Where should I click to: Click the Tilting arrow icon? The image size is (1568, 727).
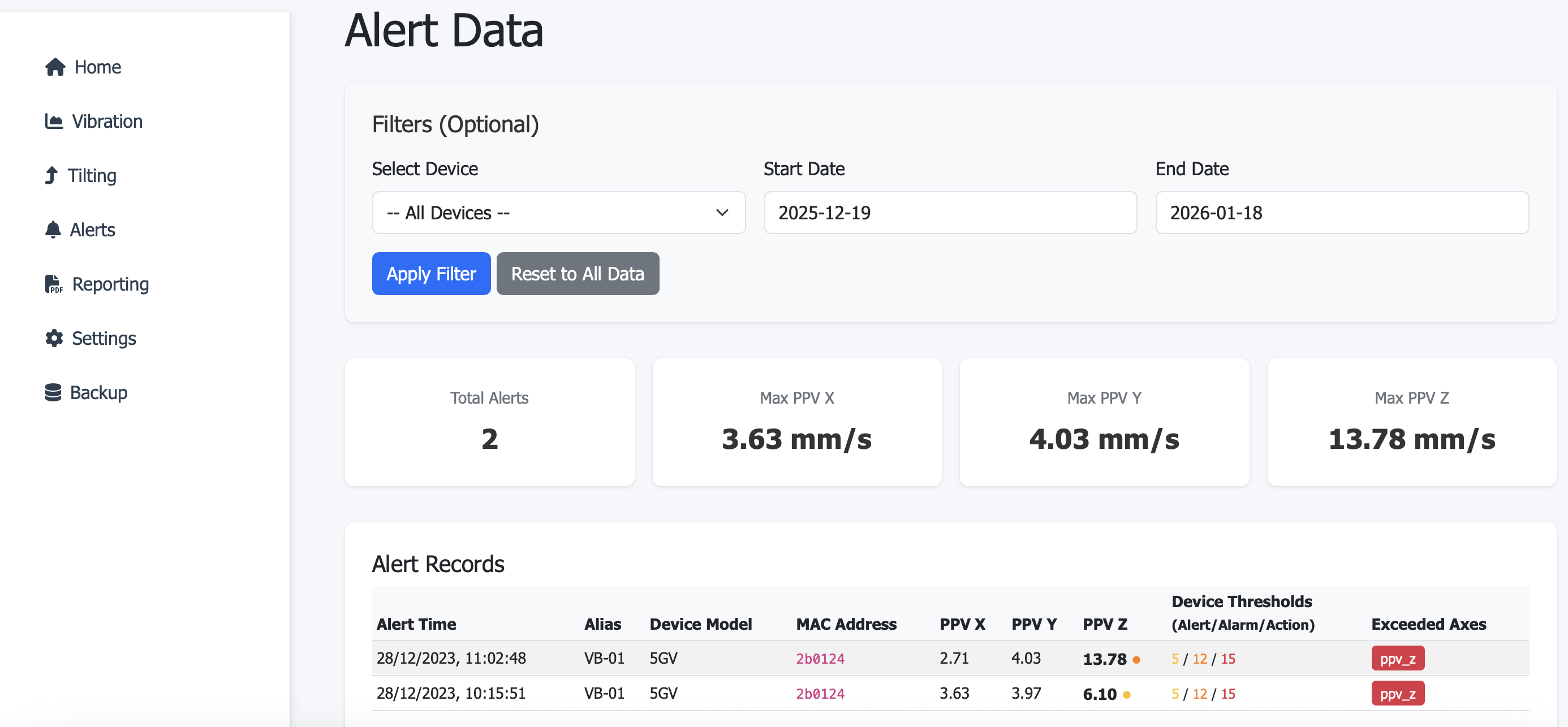click(x=51, y=175)
